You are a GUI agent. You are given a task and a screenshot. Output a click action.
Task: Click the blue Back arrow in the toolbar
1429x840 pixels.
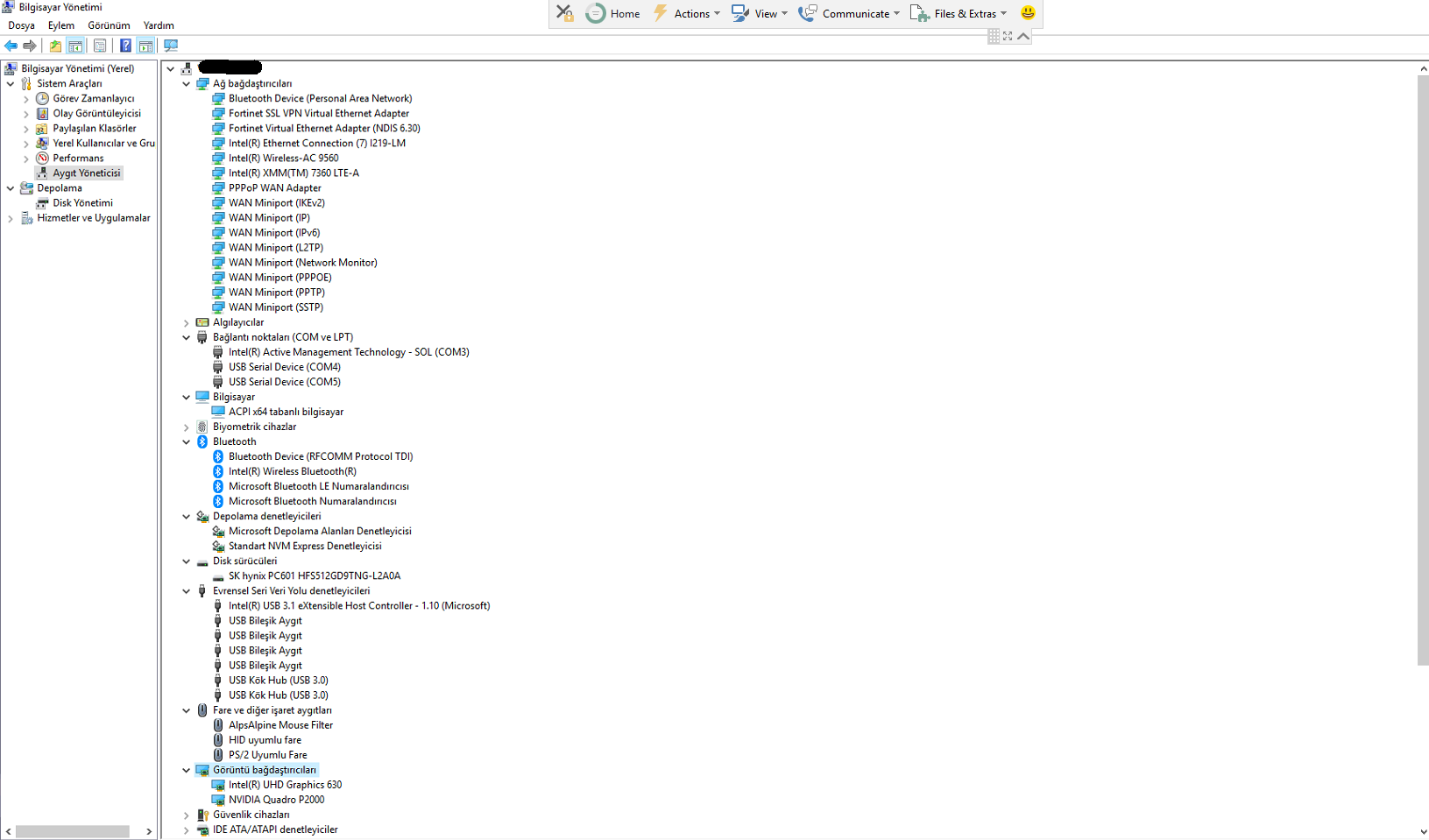pyautogui.click(x=11, y=46)
